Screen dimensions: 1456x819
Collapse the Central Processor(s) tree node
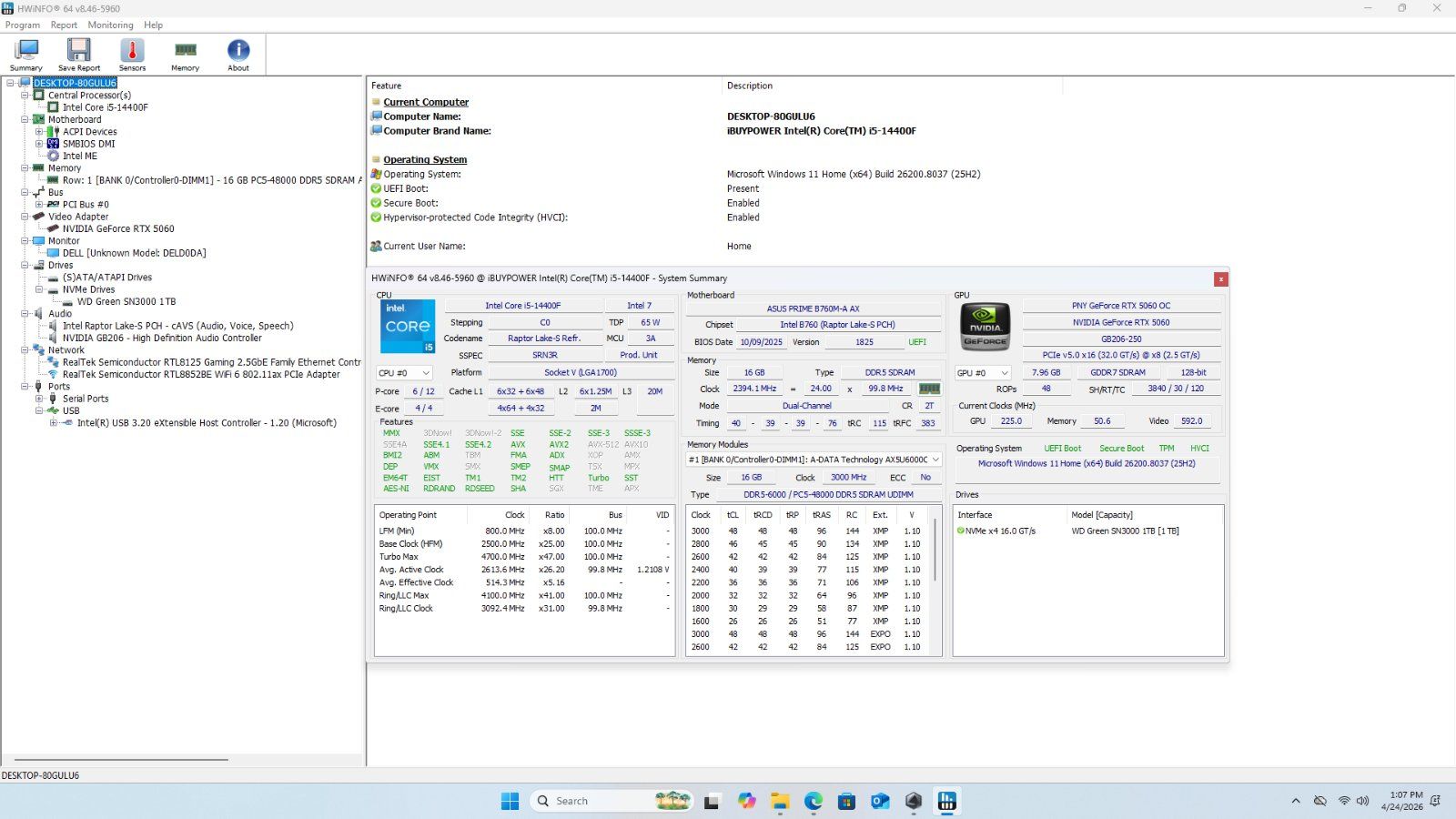[x=25, y=96]
